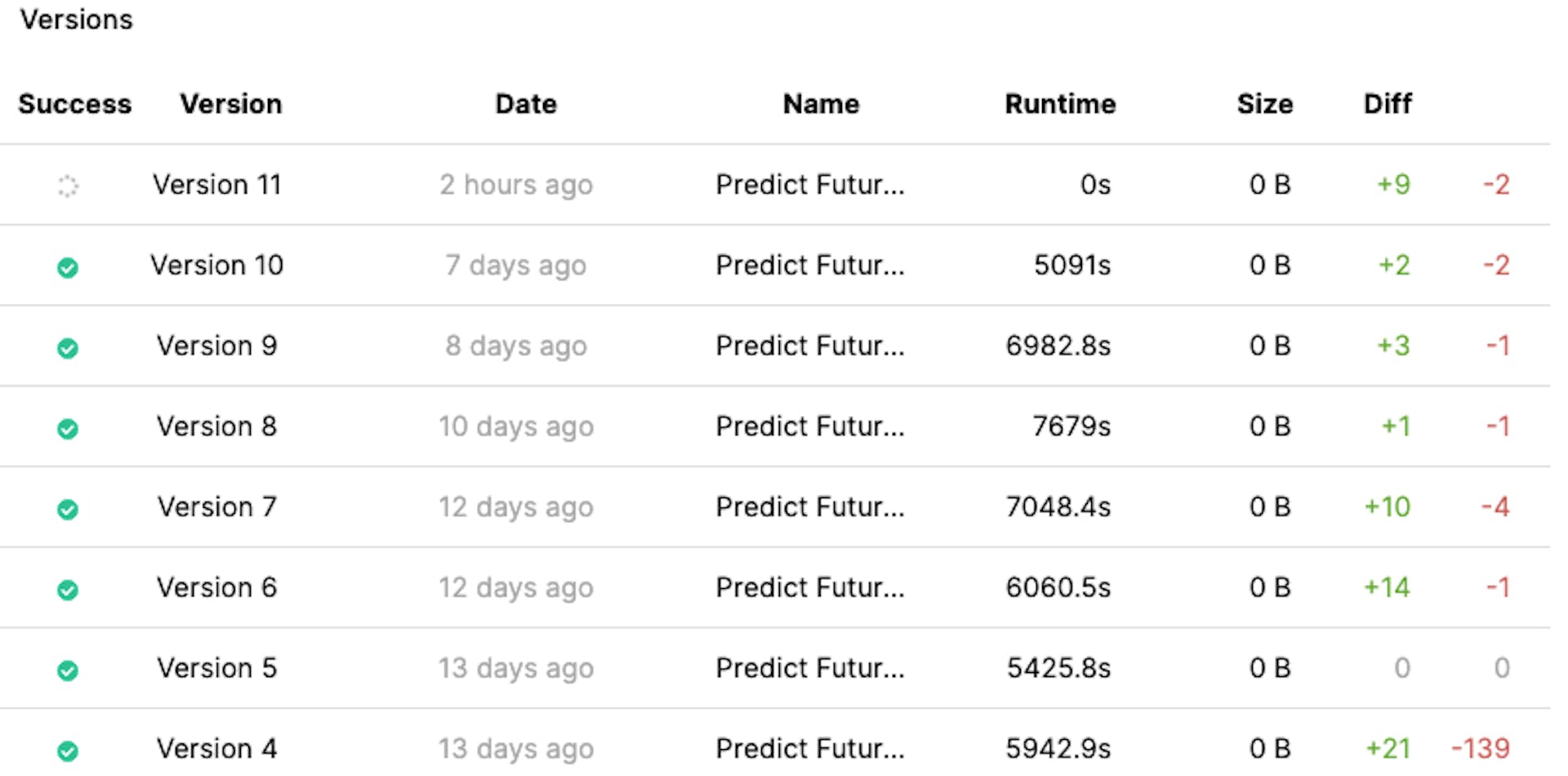Image resolution: width=1568 pixels, height=776 pixels.
Task: Click the green success checkmark for Version 8
Action: pos(68,428)
